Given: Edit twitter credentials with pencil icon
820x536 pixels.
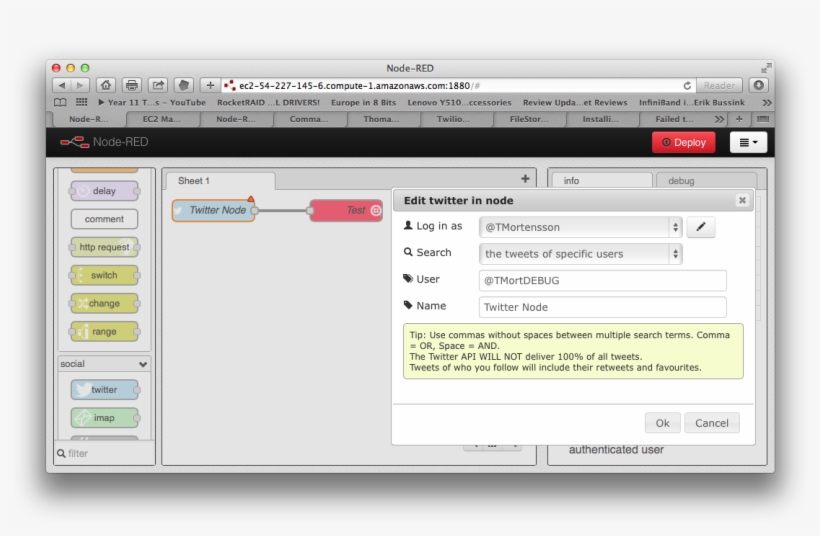Looking at the screenshot, I should point(701,227).
